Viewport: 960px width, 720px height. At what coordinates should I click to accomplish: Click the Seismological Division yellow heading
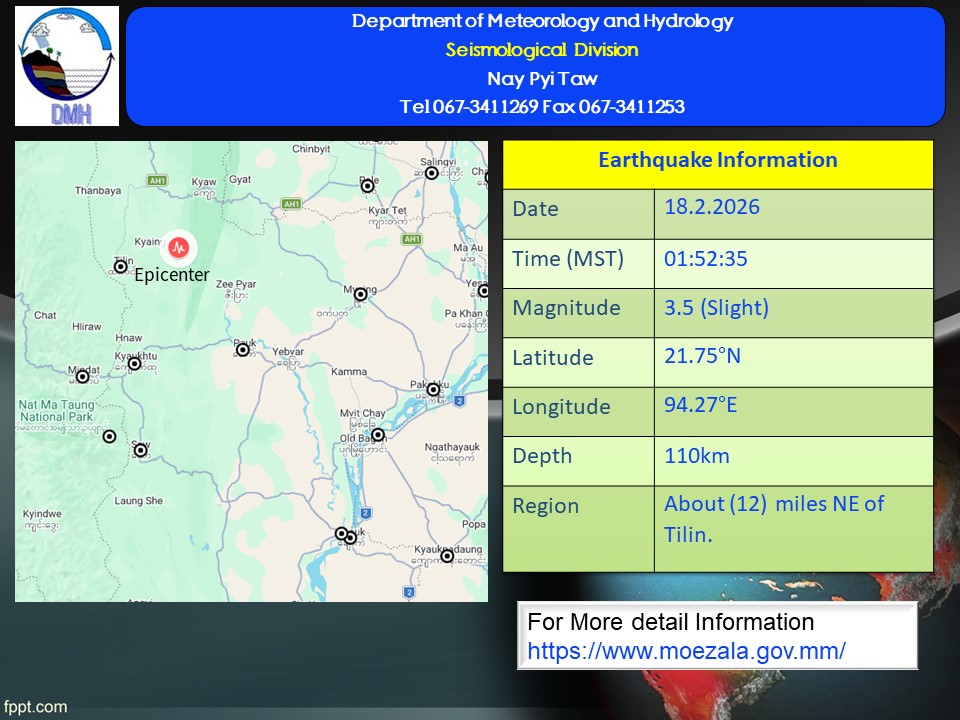[541, 50]
